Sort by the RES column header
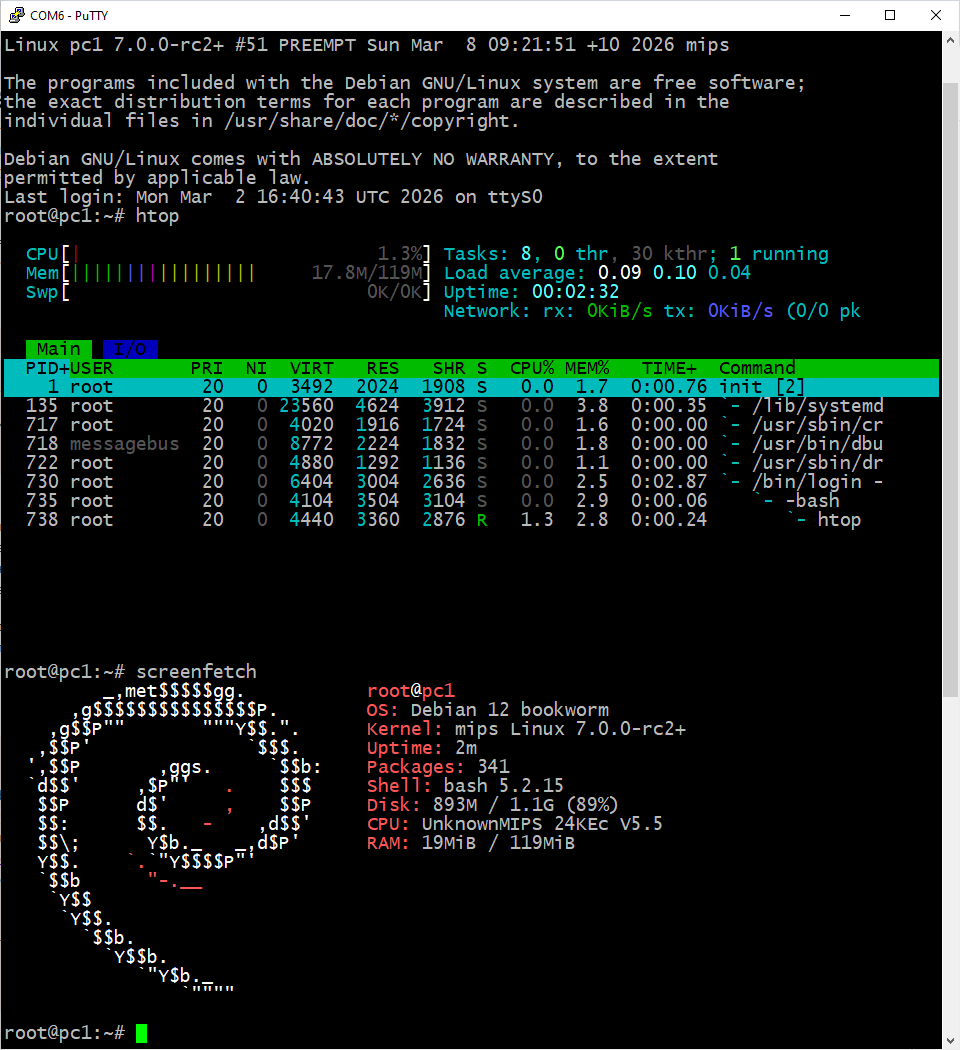This screenshot has height=1050, width=960. (x=382, y=368)
